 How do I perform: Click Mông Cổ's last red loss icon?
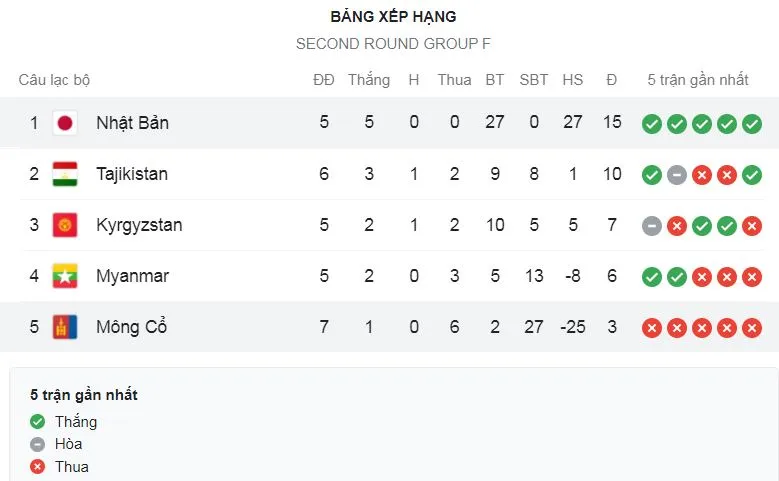coord(753,328)
